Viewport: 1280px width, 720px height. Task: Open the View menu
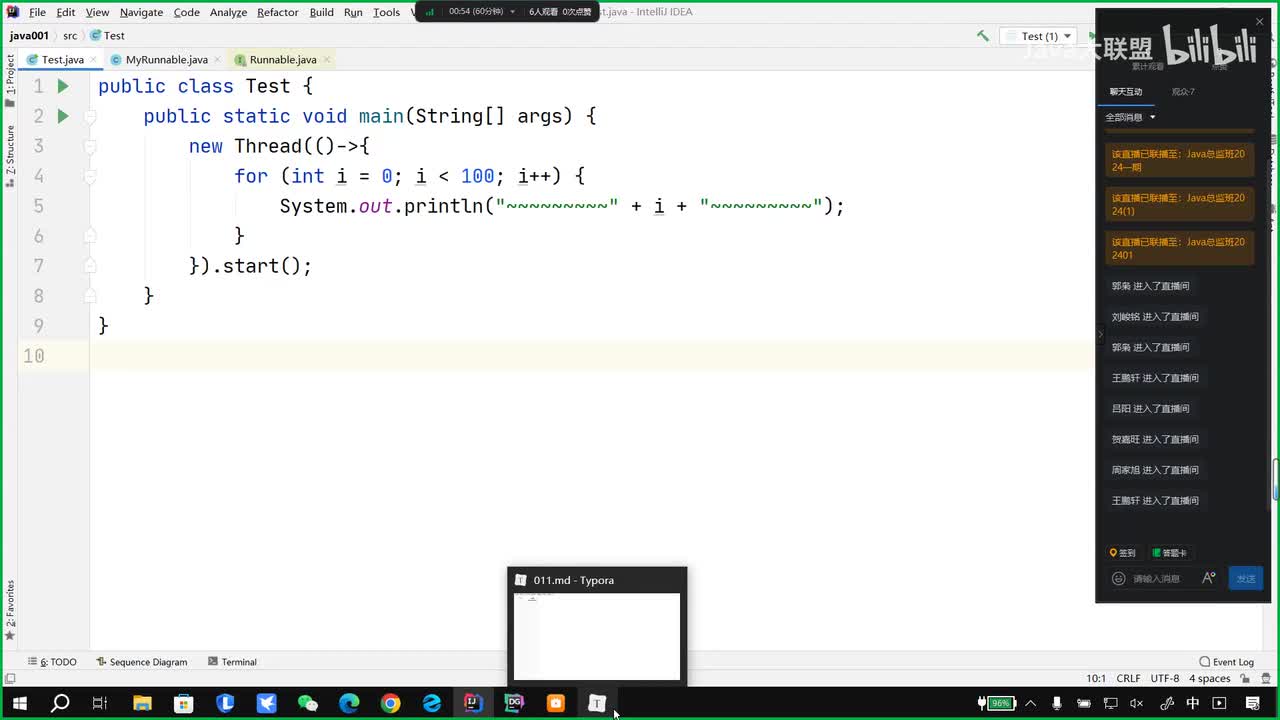97,12
